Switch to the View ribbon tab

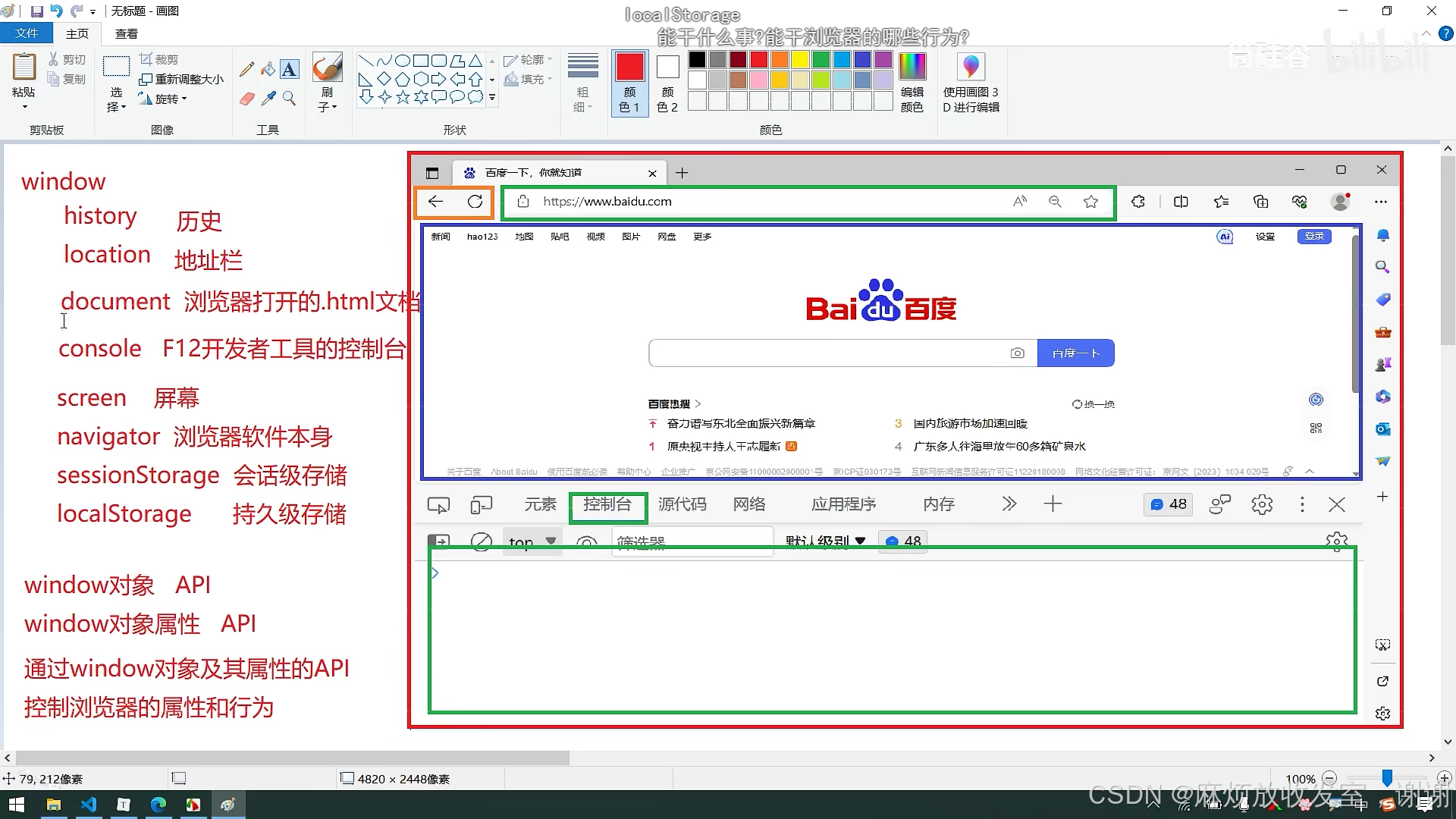tap(126, 33)
